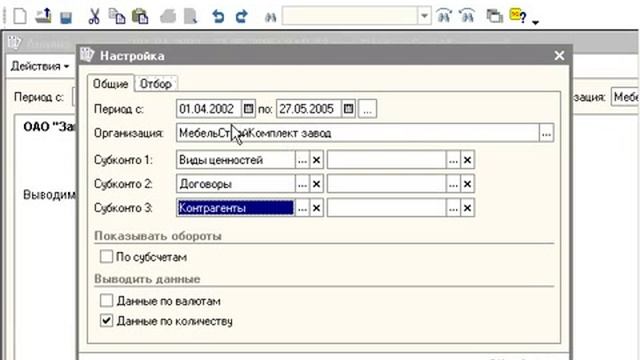The height and width of the screenshot is (360, 640).
Task: Click ellipsis for Субконто 2 value
Action: tap(453, 184)
